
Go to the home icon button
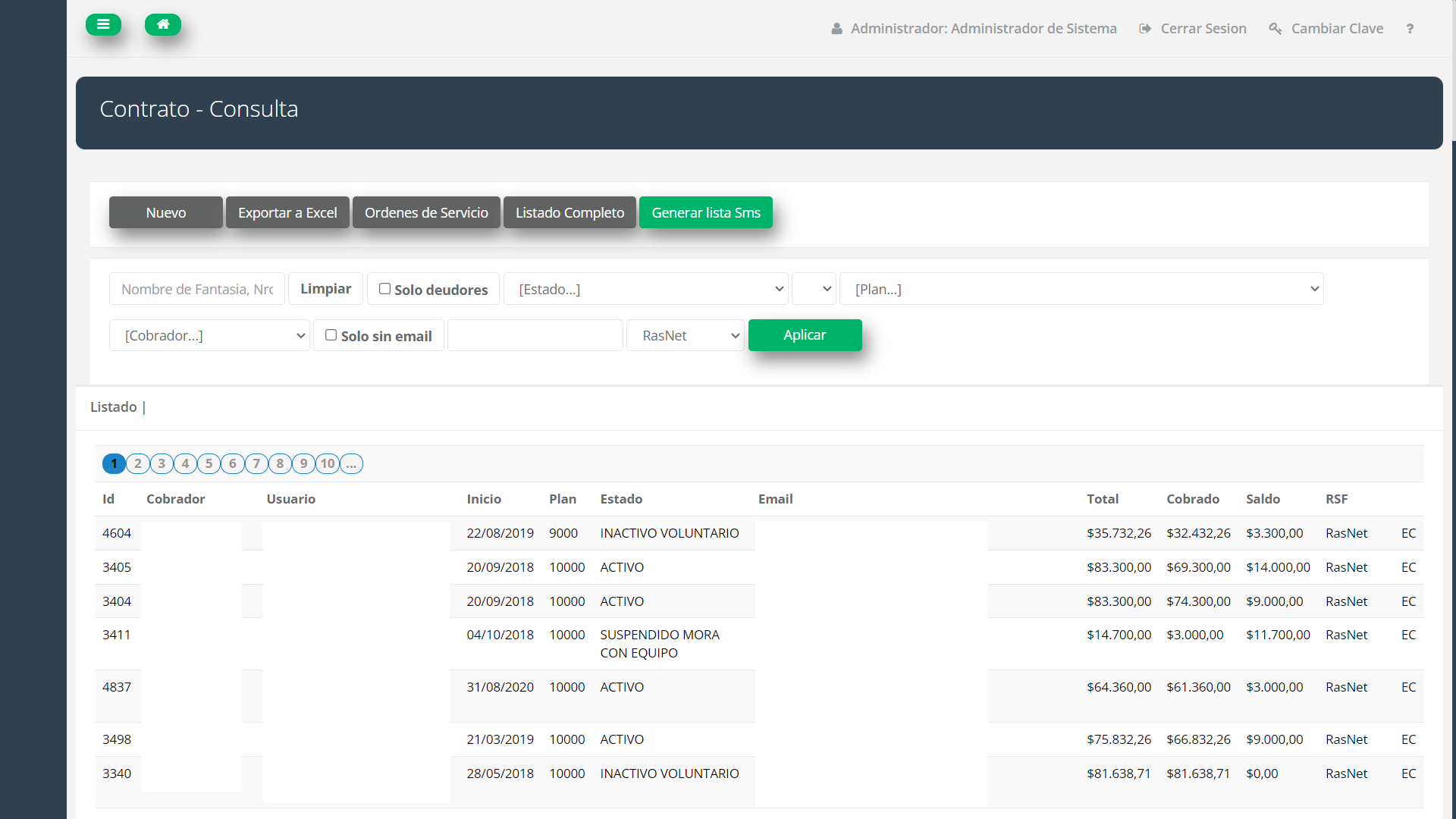tap(163, 25)
